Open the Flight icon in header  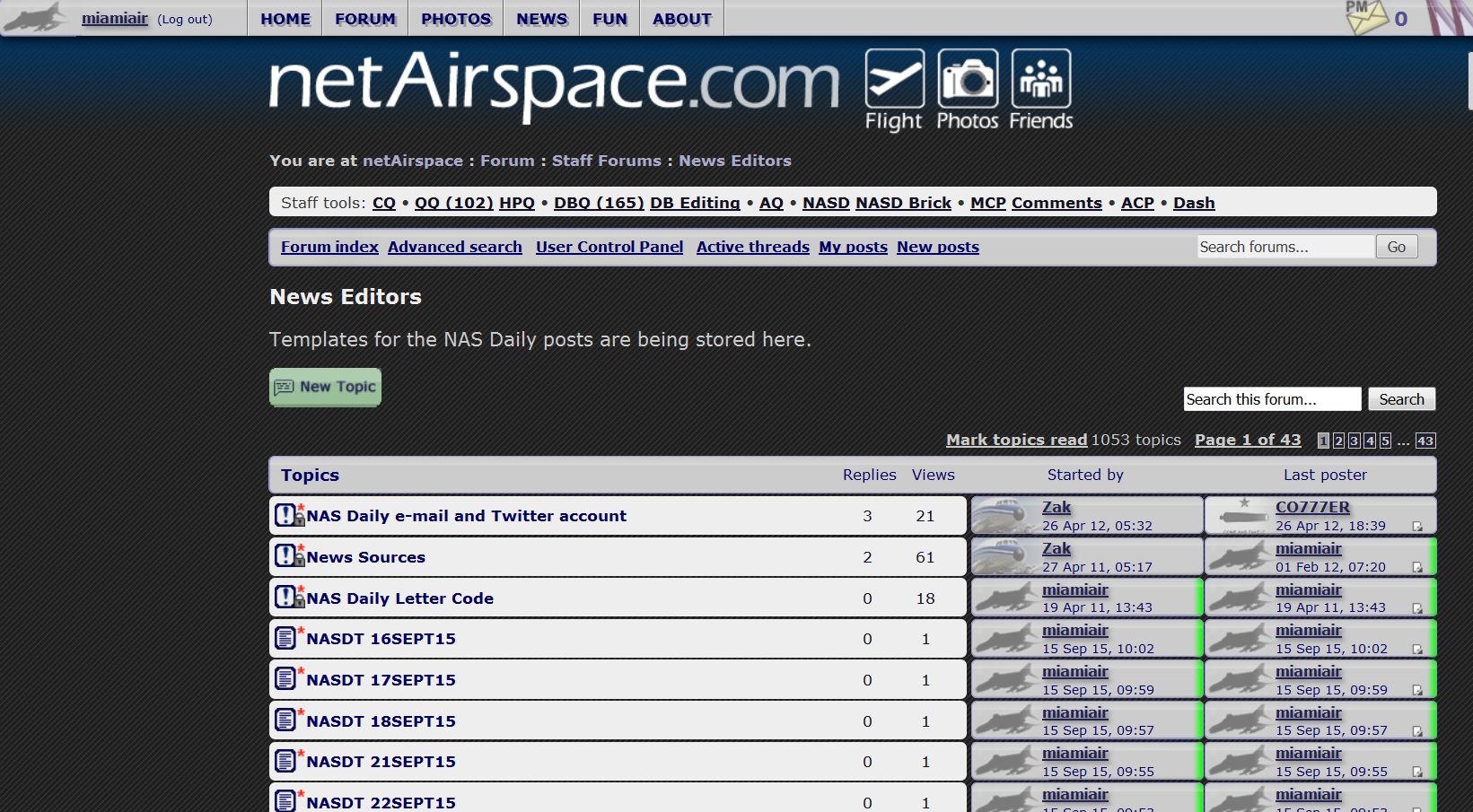click(x=894, y=90)
